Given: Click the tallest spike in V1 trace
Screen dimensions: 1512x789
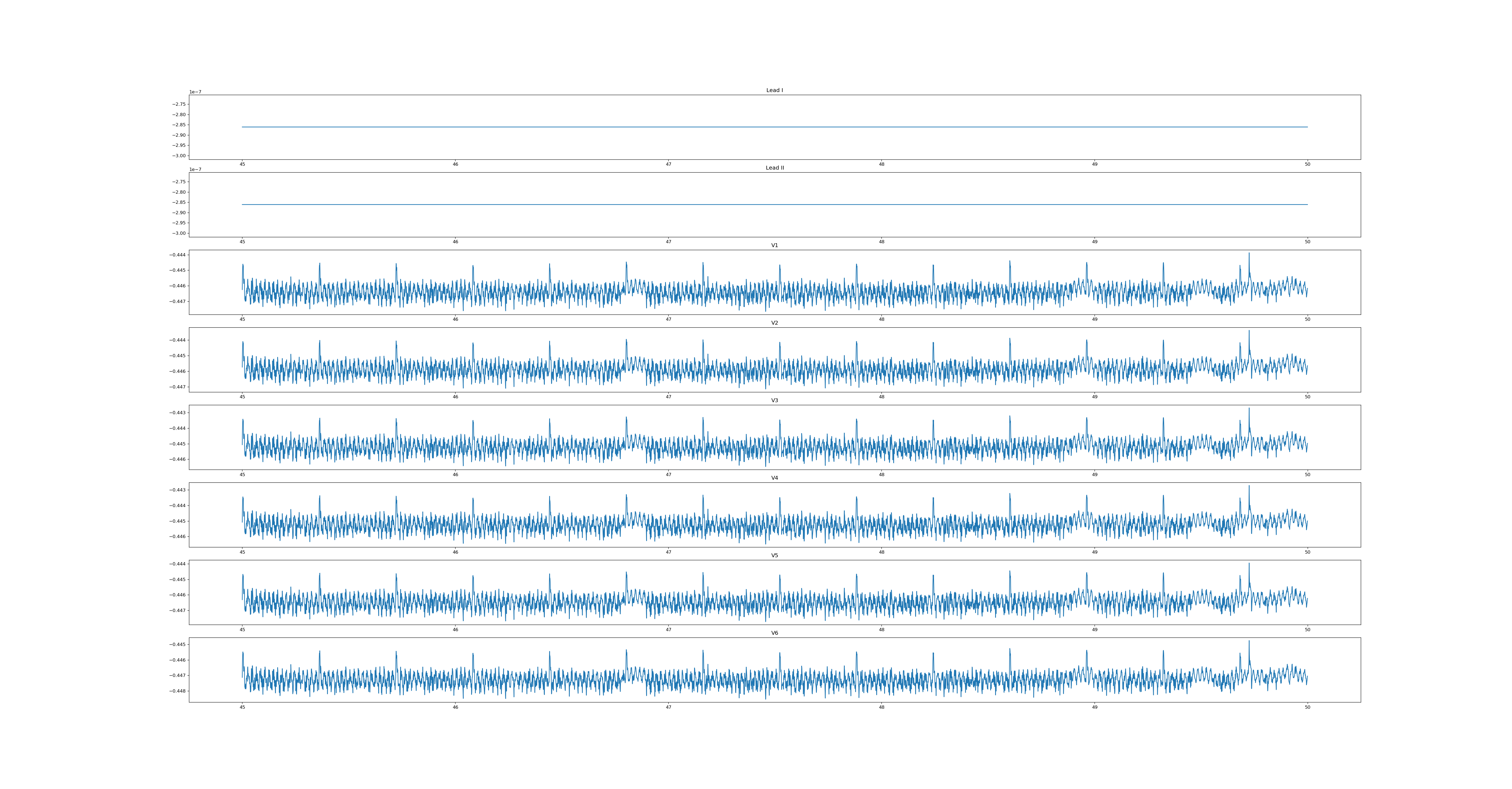Looking at the screenshot, I should tap(1249, 255).
